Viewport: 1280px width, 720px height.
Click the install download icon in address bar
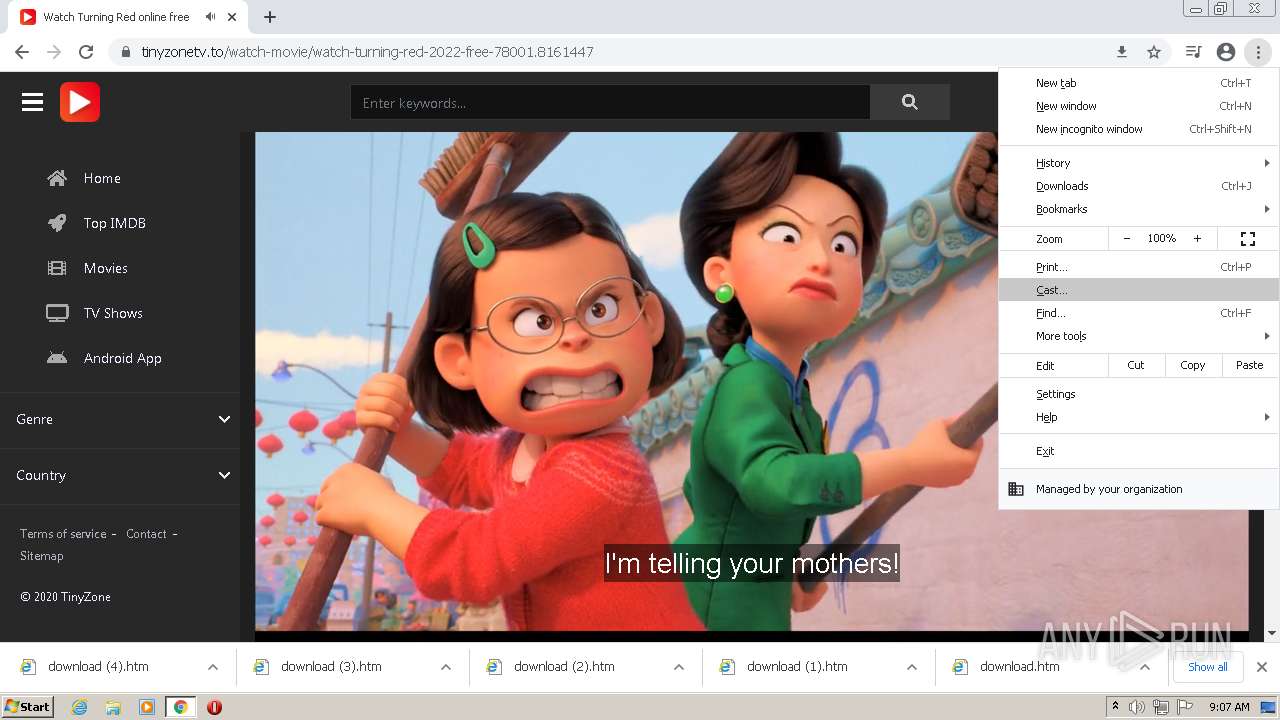(x=1122, y=52)
